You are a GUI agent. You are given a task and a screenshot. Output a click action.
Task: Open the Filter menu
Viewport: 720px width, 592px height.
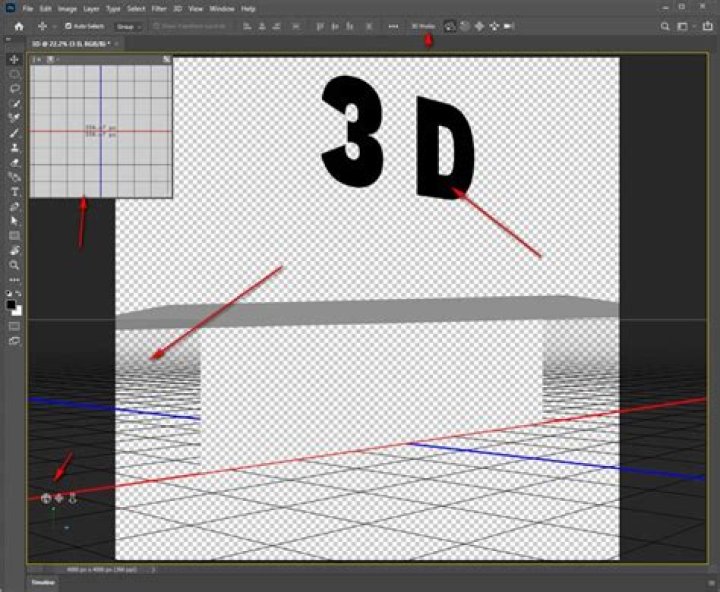pos(159,8)
